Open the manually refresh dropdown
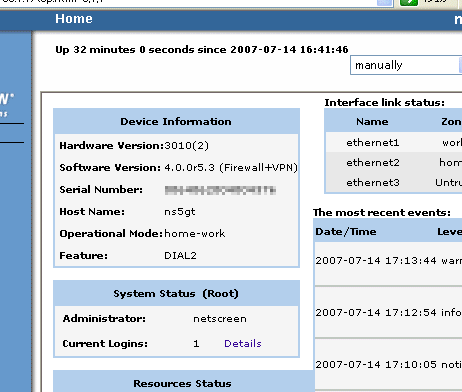 (x=406, y=65)
